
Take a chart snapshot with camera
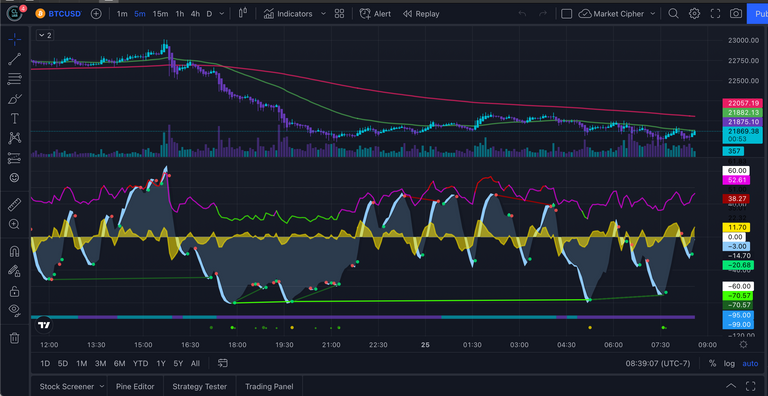[x=736, y=14]
